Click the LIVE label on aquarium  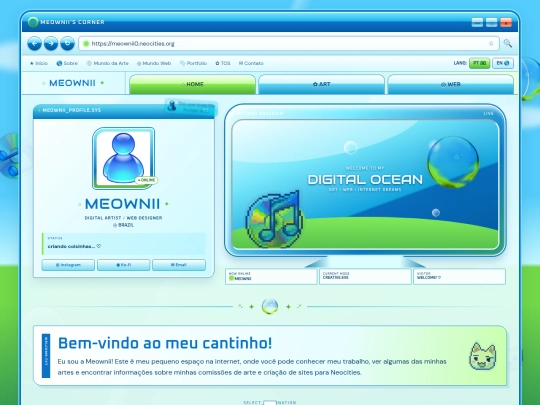click(x=488, y=113)
